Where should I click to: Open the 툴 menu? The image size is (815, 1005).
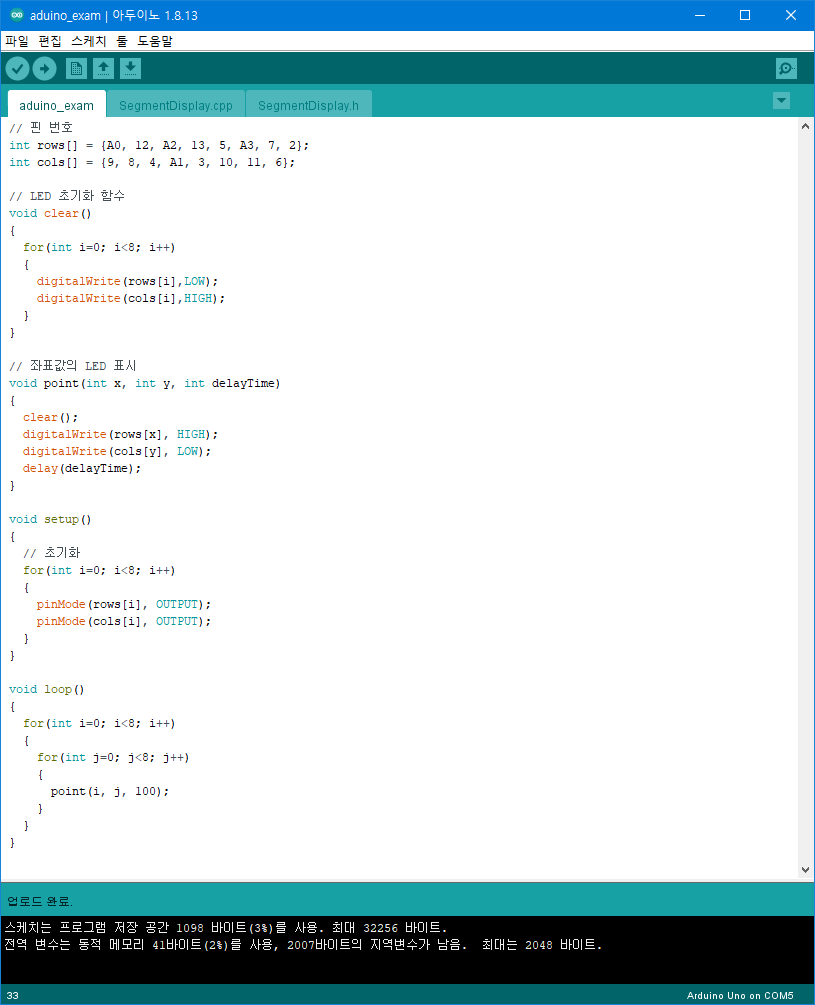pyautogui.click(x=122, y=41)
